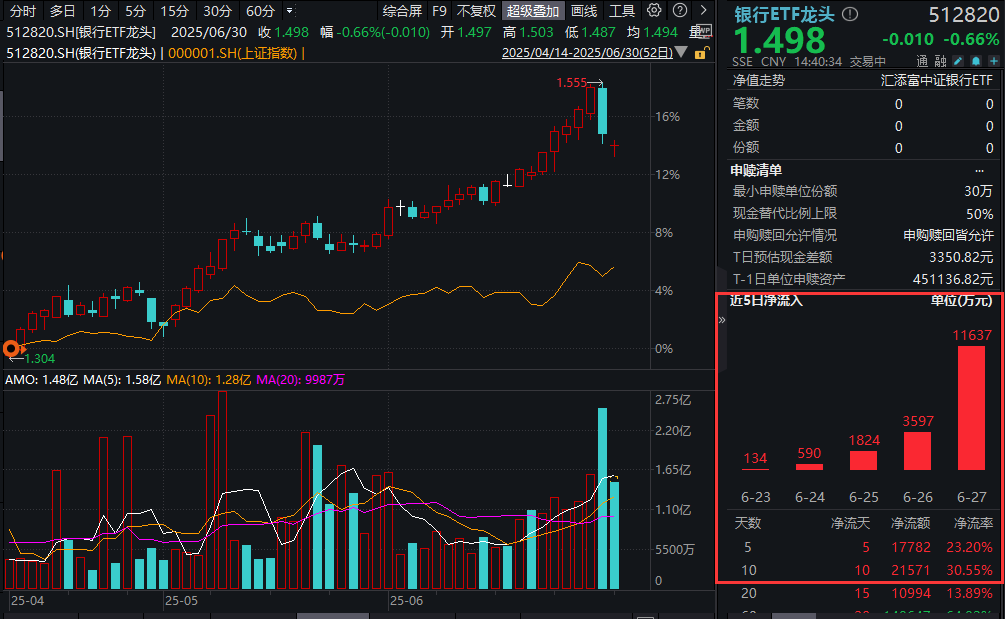This screenshot has width=1005, height=619.
Task: Click the F9 button in the toolbar
Action: tap(438, 11)
